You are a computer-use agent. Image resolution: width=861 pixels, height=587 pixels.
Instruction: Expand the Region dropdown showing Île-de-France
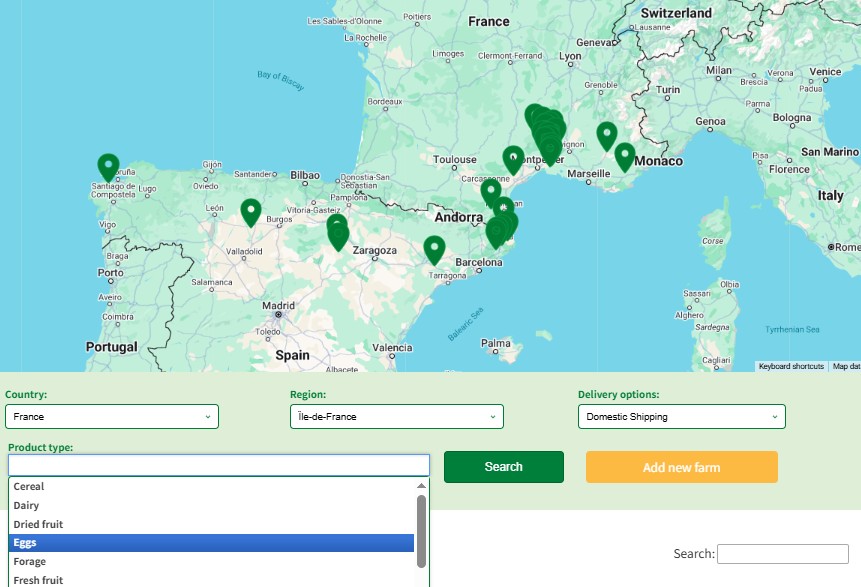(x=396, y=416)
